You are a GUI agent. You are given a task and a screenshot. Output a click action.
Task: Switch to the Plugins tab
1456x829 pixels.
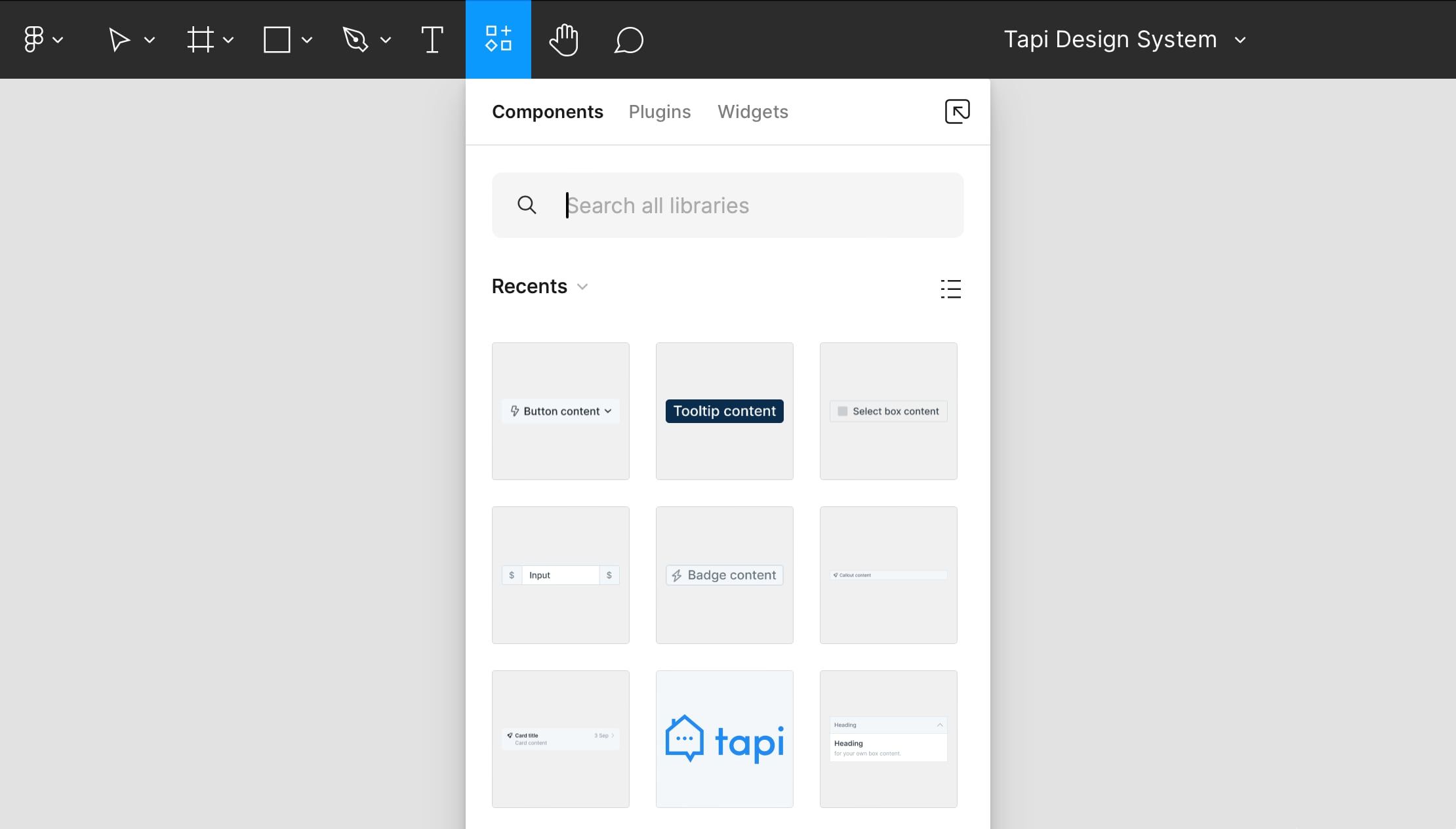coord(660,111)
